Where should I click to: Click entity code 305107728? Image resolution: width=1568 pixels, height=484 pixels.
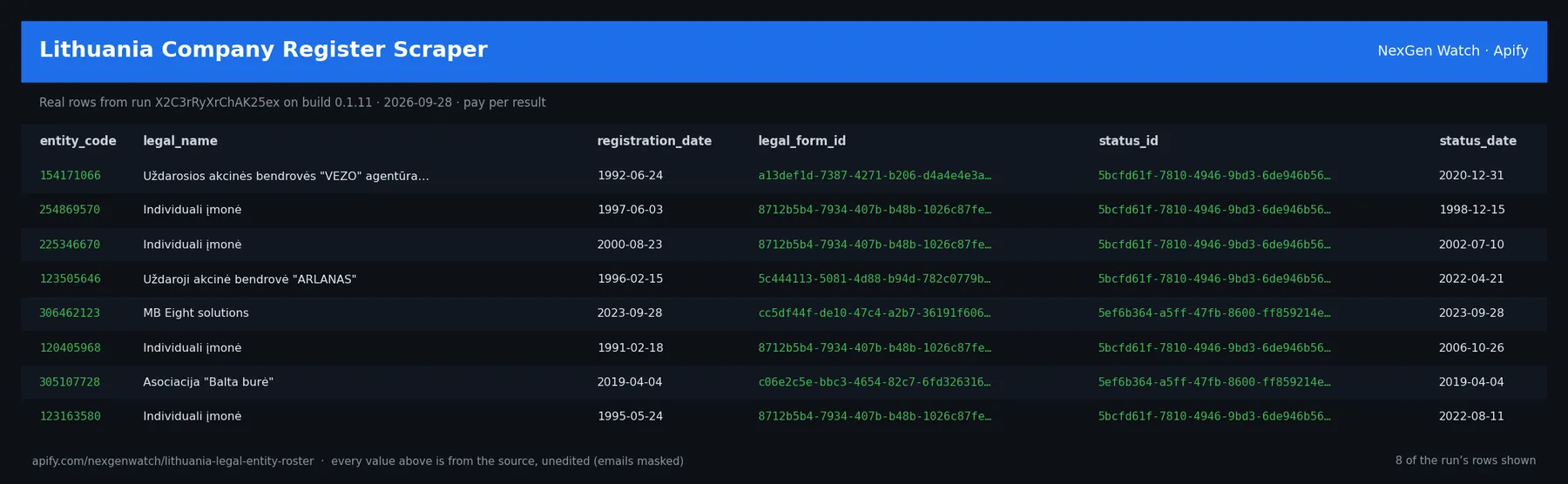click(70, 382)
